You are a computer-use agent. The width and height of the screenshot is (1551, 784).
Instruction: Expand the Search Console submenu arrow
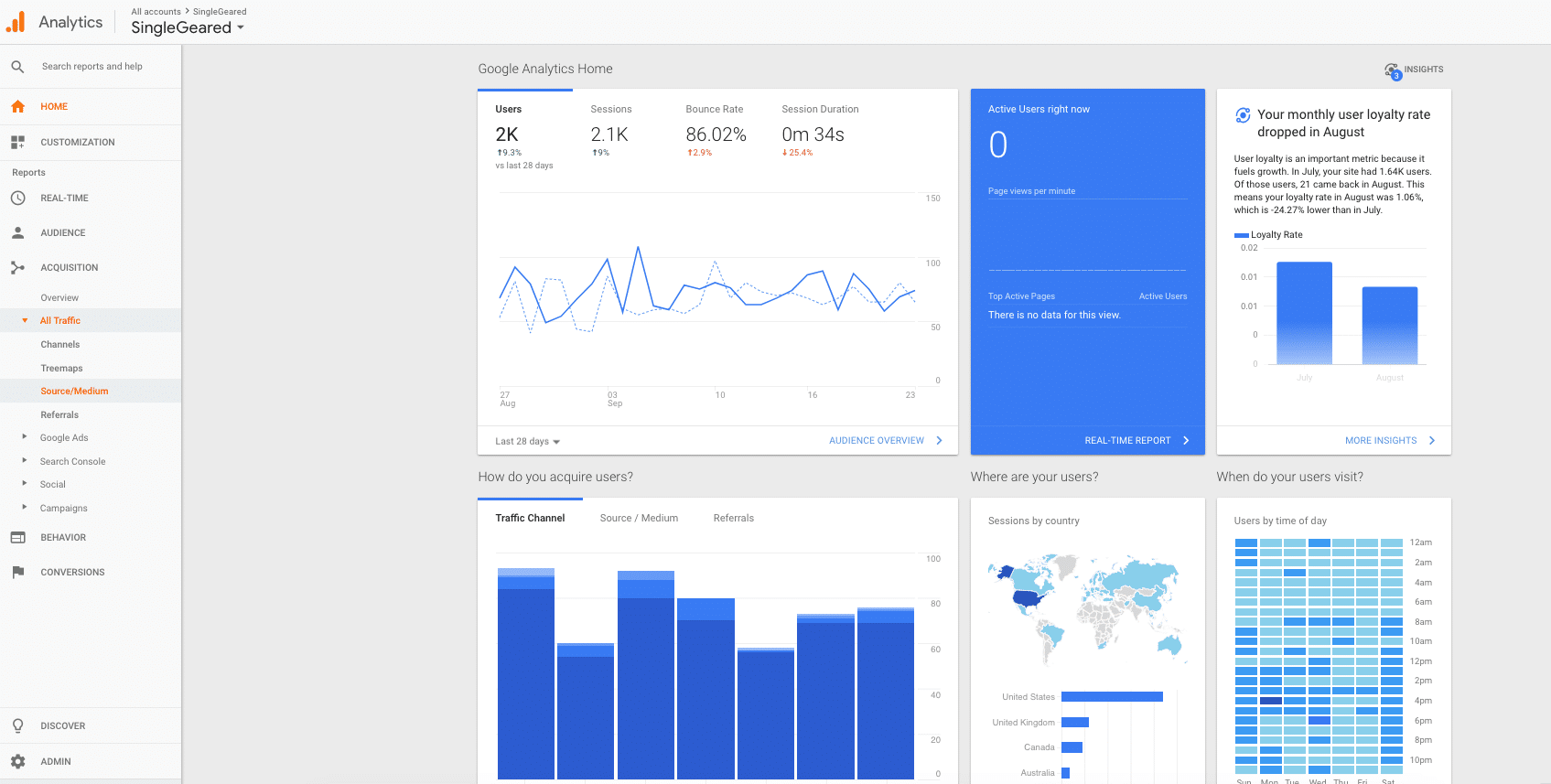[x=25, y=461]
